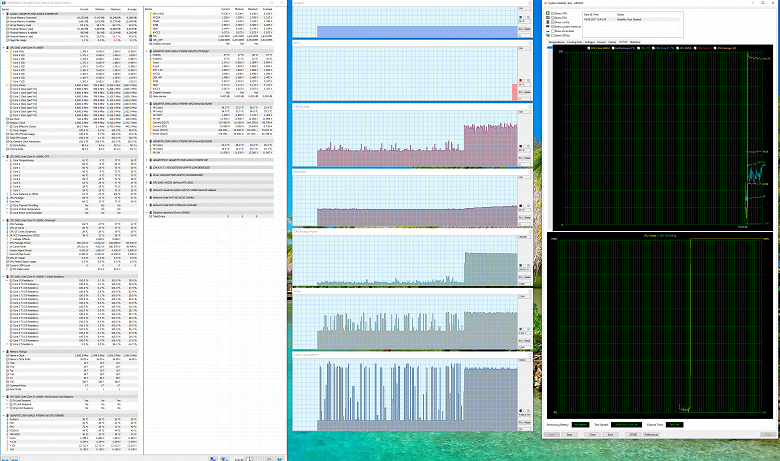This screenshot has height=461, width=780.
Task: Open the Cooling Fans tab
Action: click(575, 42)
